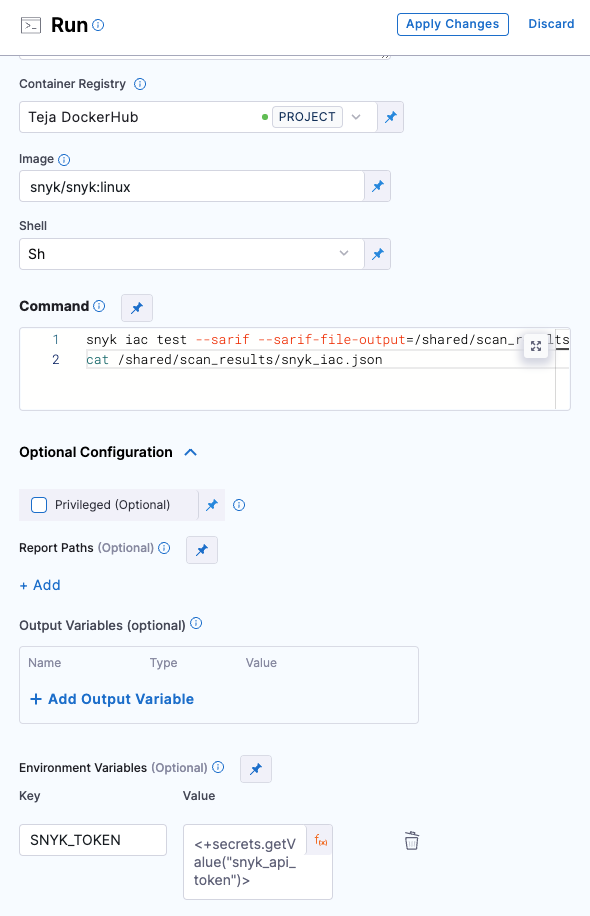Click the expression fx icon on value field

[320, 841]
